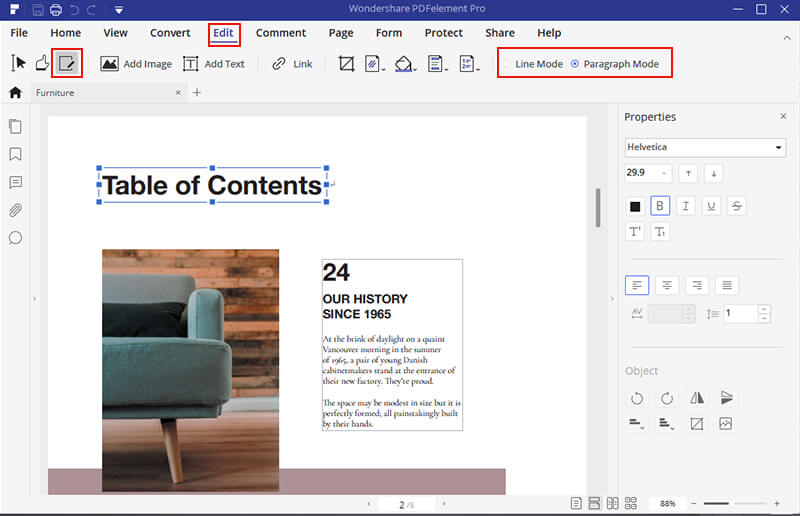Click the page number field

click(x=401, y=505)
